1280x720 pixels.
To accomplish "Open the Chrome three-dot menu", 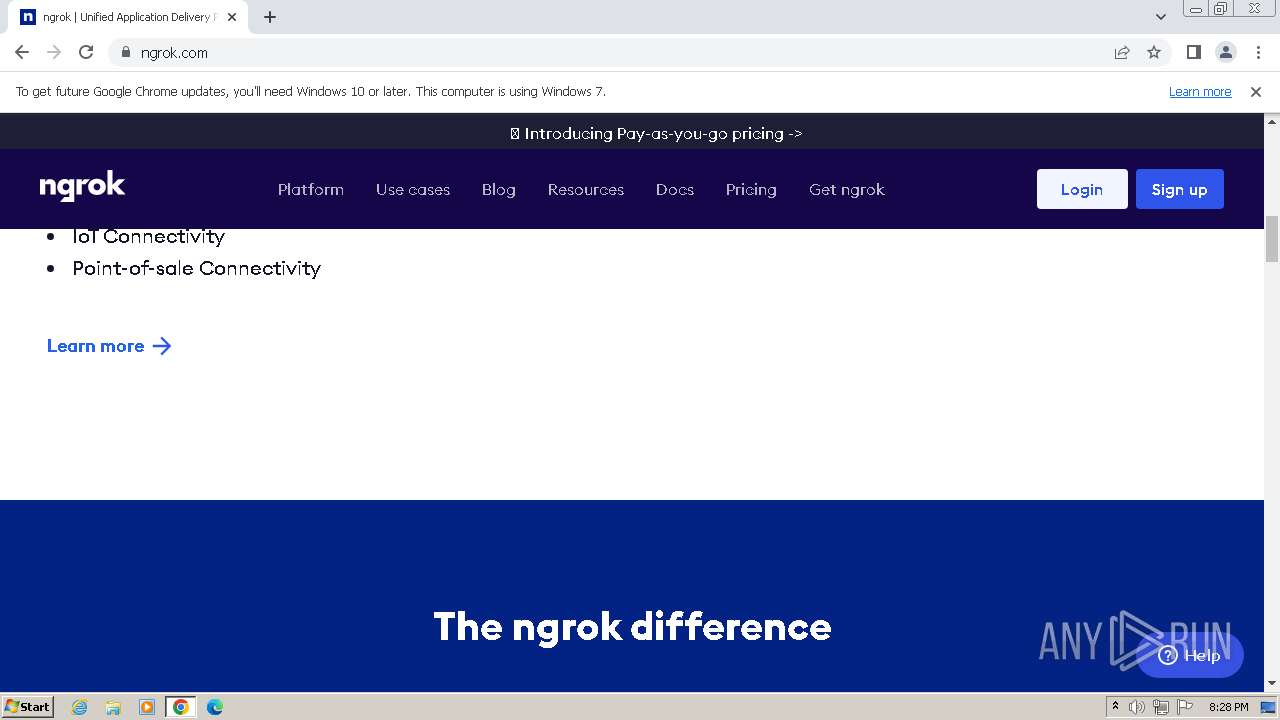I will click(x=1258, y=52).
